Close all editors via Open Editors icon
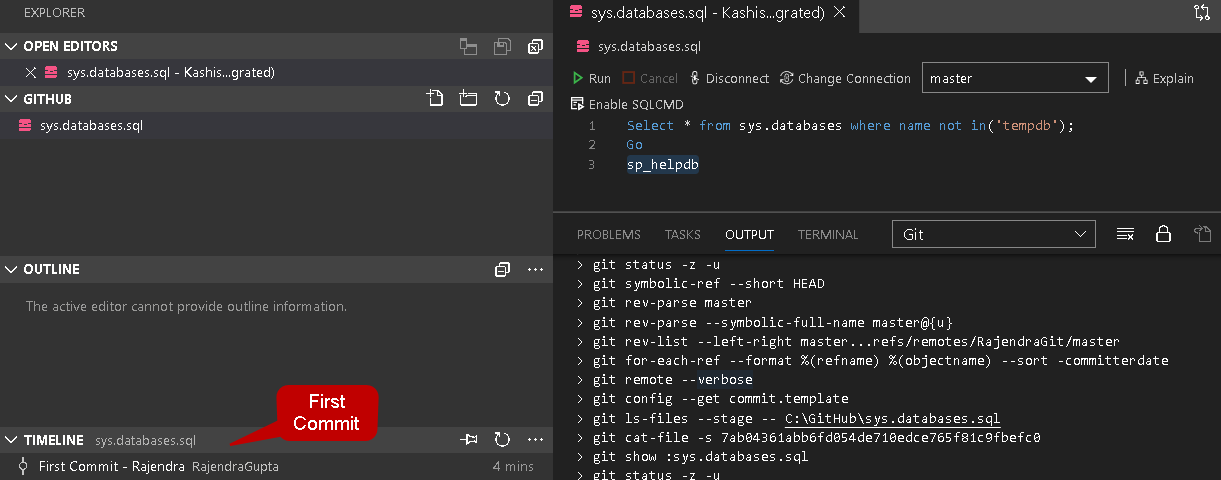1221x480 pixels. 536,46
